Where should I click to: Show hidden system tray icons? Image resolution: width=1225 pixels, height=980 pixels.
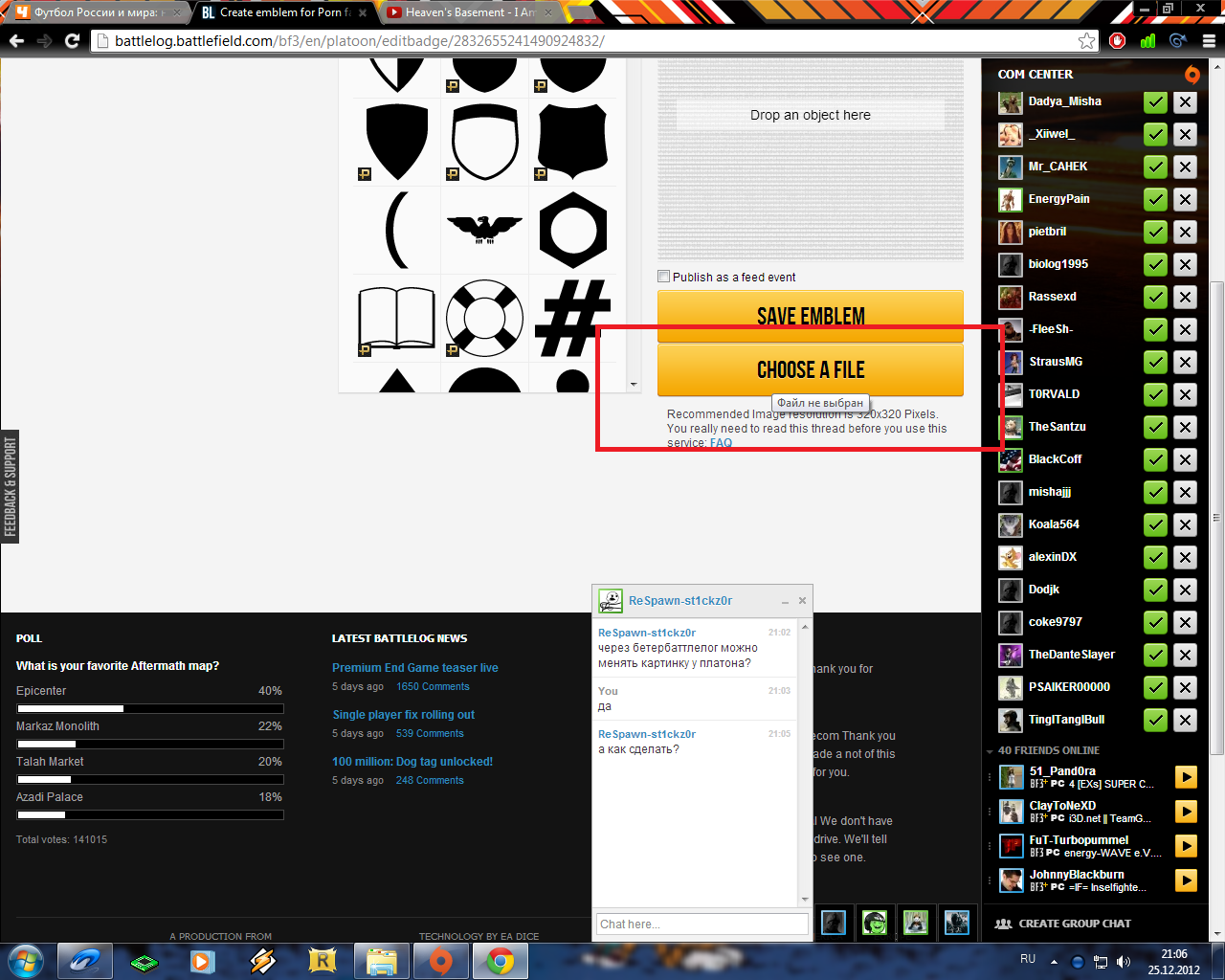(x=1054, y=962)
